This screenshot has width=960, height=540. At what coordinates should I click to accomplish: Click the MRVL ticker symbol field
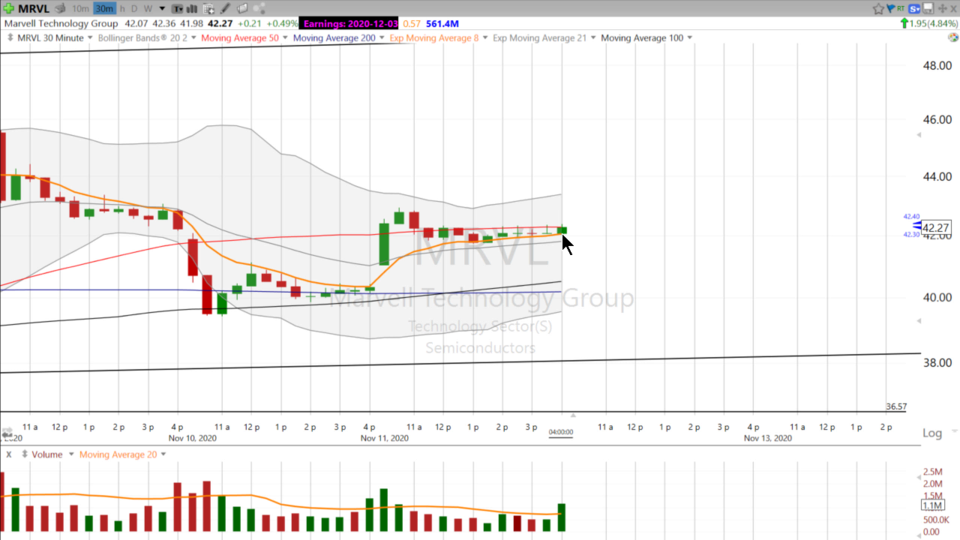tap(34, 9)
